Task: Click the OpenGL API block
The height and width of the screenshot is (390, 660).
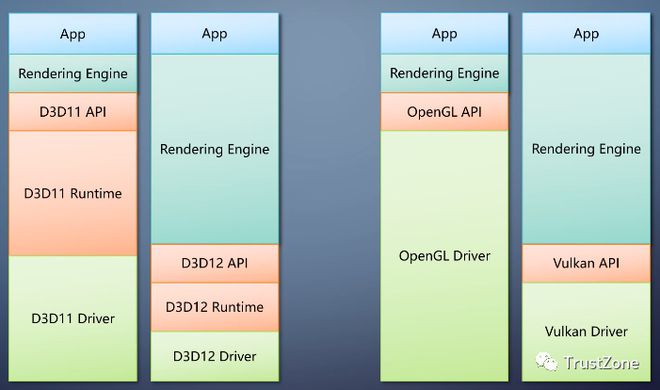Action: 444,112
